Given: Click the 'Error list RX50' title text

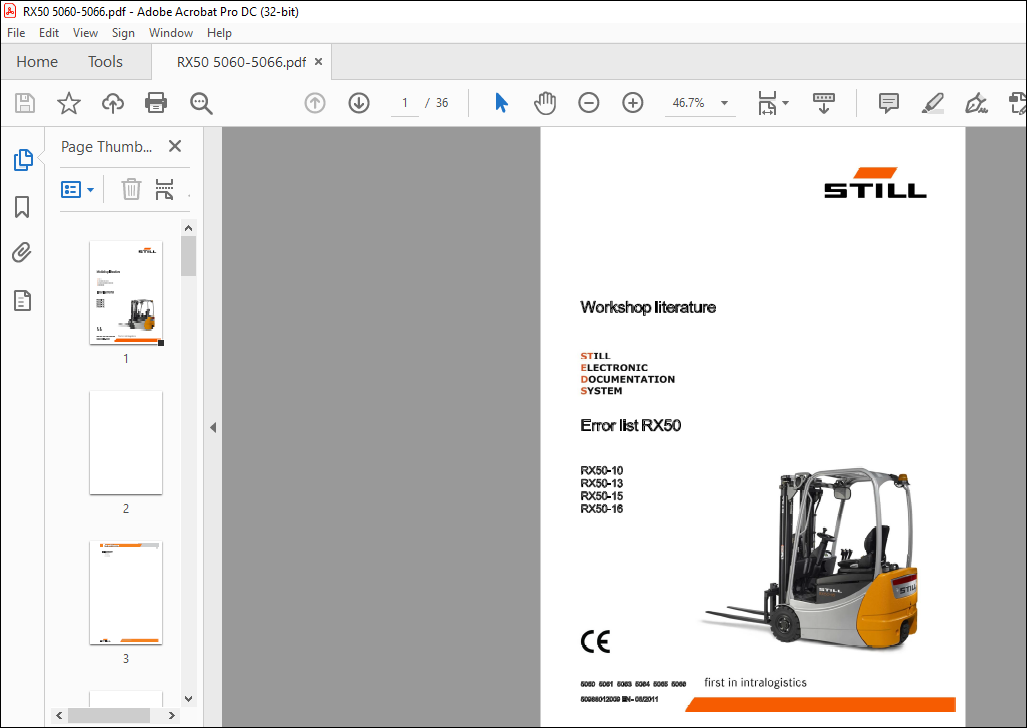Looking at the screenshot, I should coord(631,425).
